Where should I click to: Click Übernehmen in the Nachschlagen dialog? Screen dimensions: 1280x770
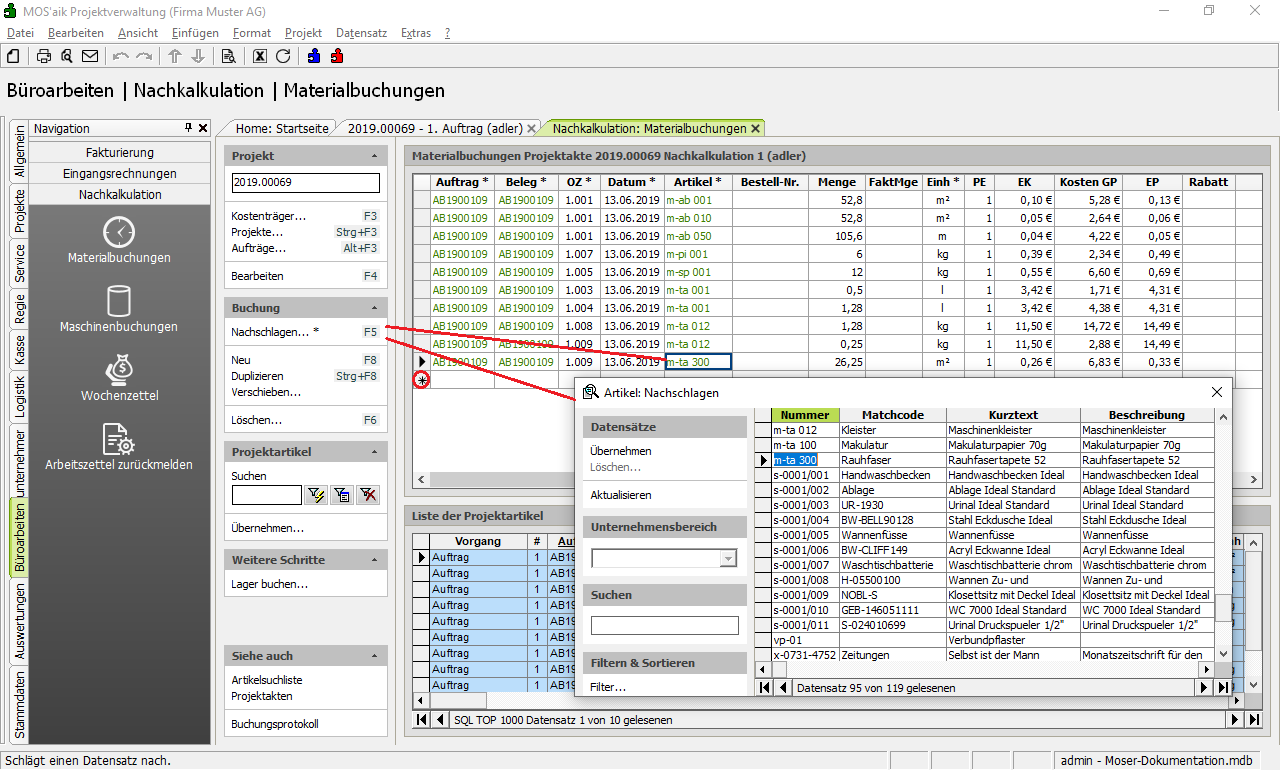(x=620, y=451)
